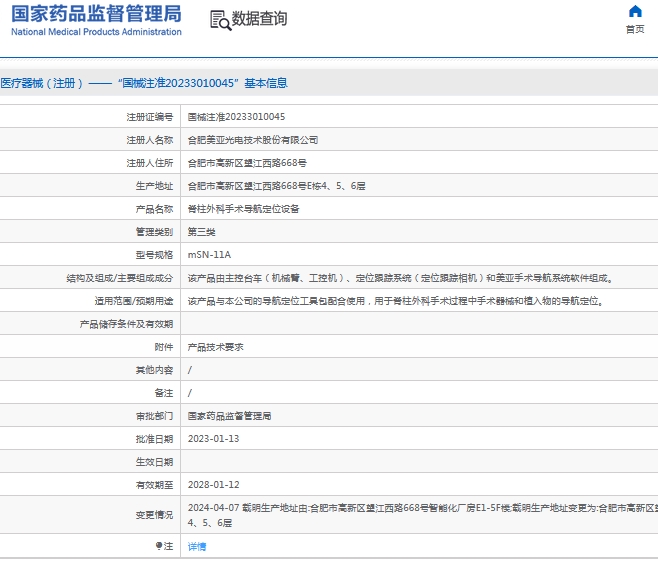658x562 pixels.
Task: Click change record 2024-04-07 text
Action: (423, 515)
